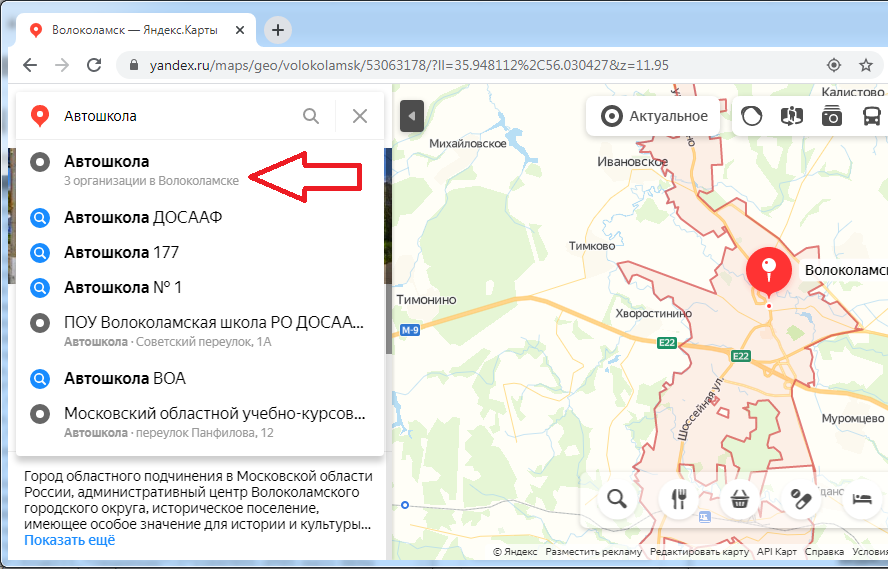Click the magnifier search icon in search box

tap(311, 116)
